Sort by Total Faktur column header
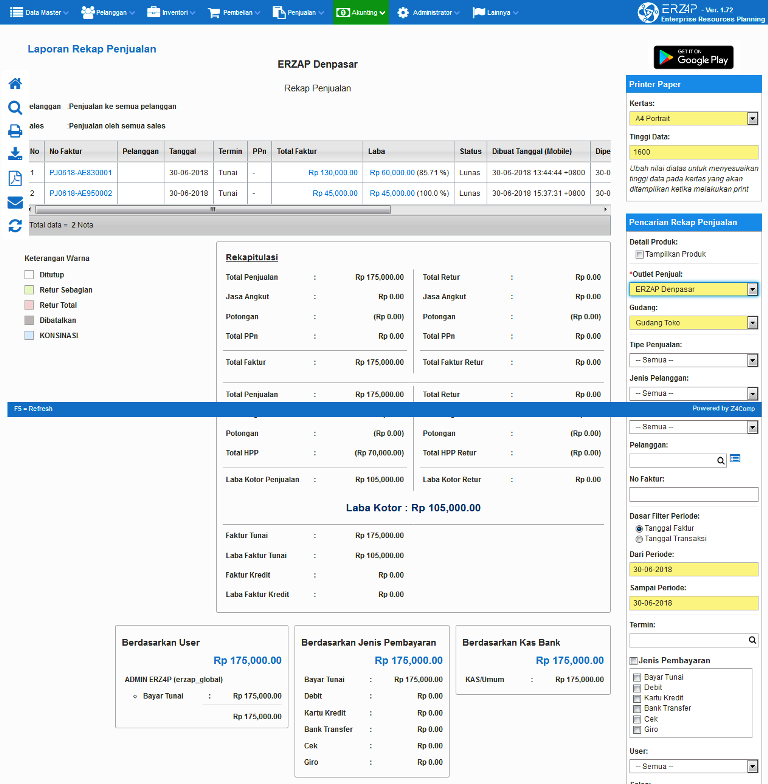Image resolution: width=768 pixels, height=784 pixels. [317, 152]
